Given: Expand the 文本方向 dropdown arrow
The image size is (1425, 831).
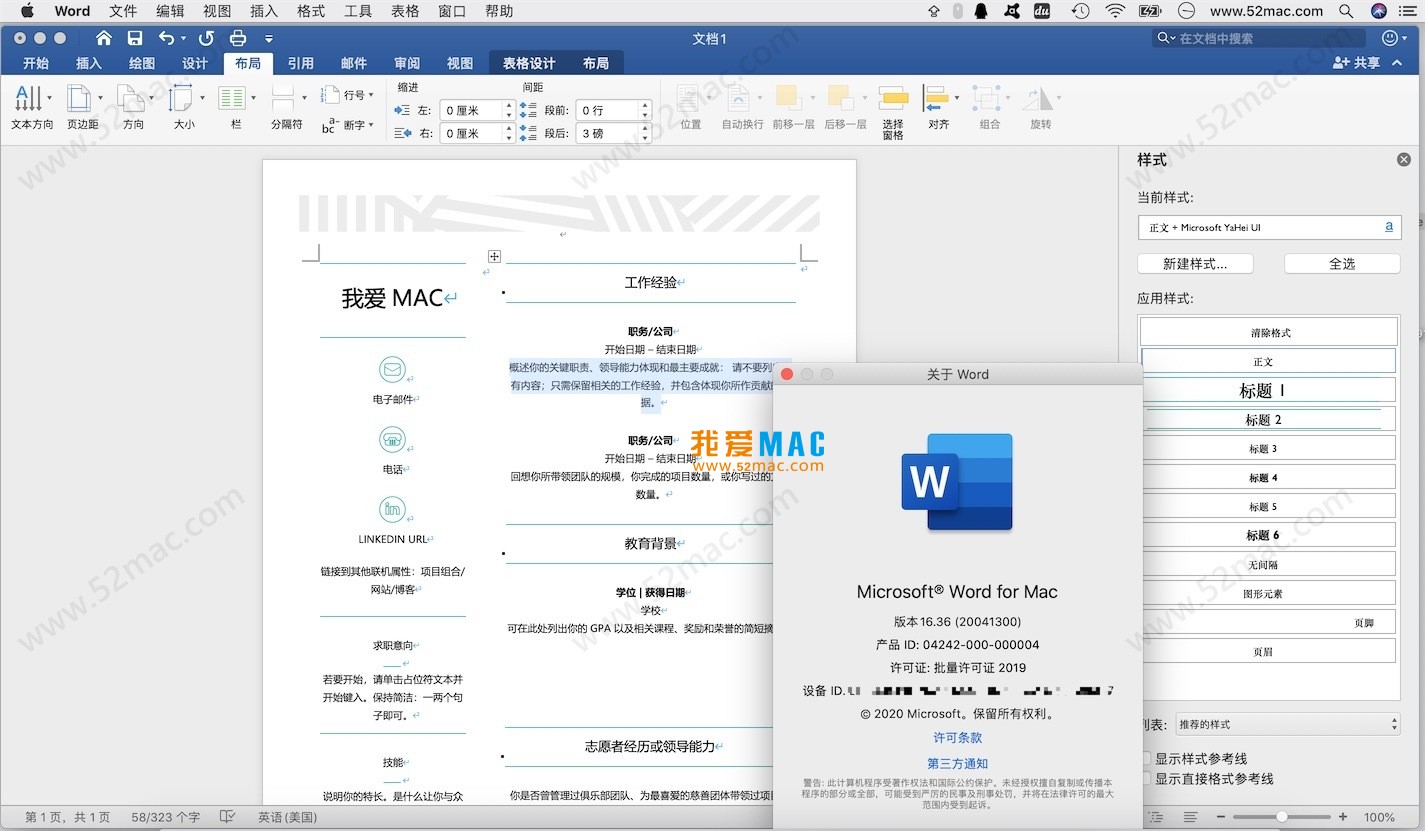Looking at the screenshot, I should pos(49,98).
